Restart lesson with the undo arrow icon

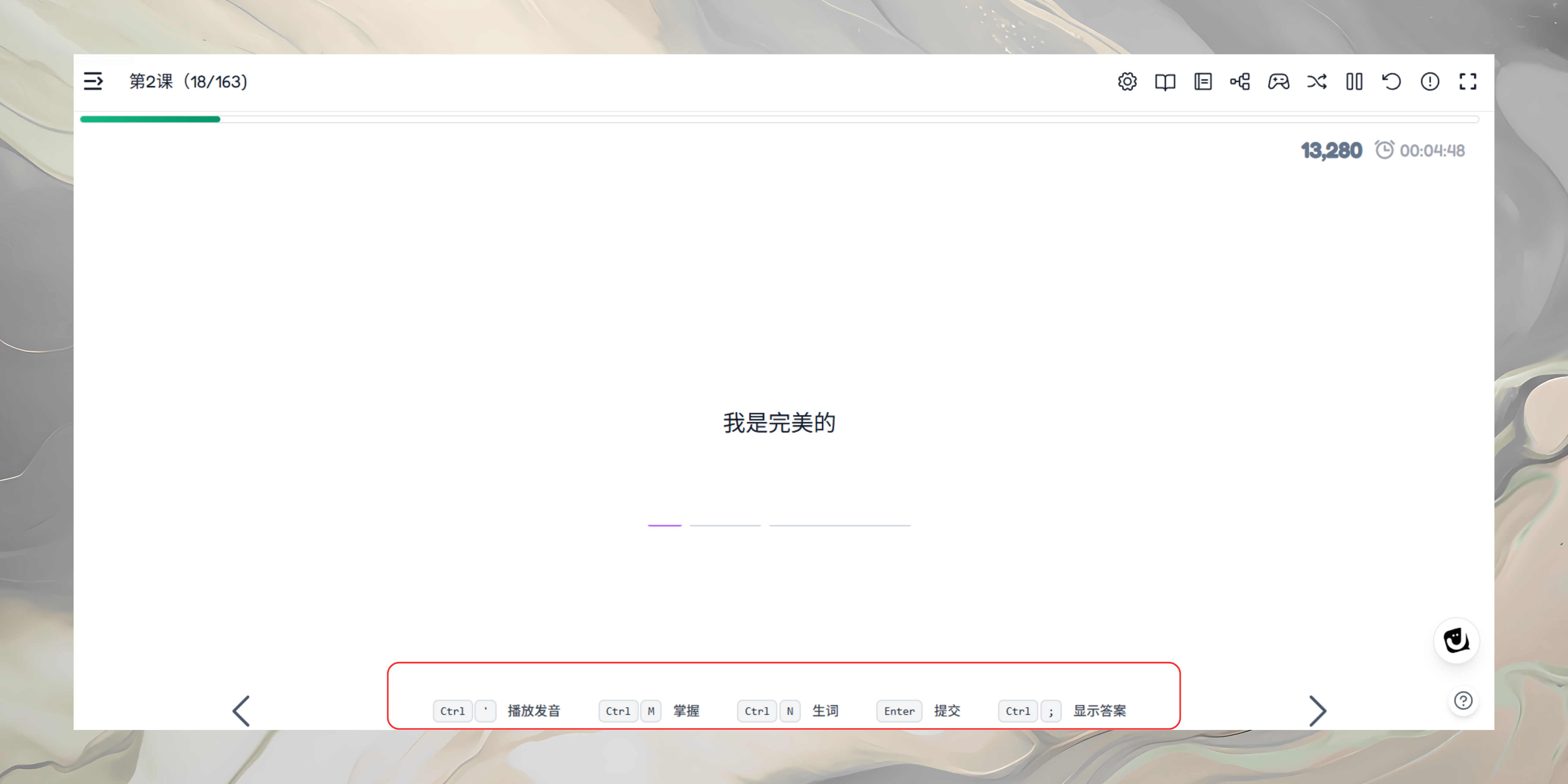point(1391,81)
